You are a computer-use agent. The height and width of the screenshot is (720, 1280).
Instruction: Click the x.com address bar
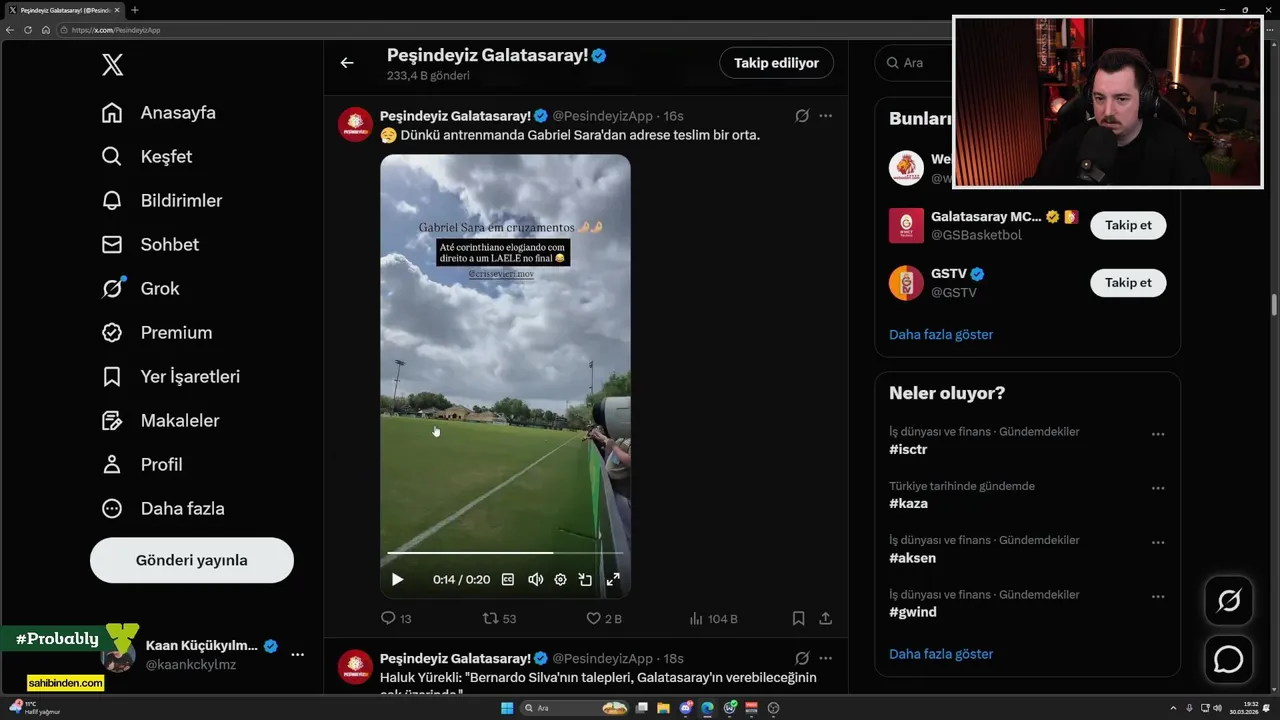[x=500, y=30]
